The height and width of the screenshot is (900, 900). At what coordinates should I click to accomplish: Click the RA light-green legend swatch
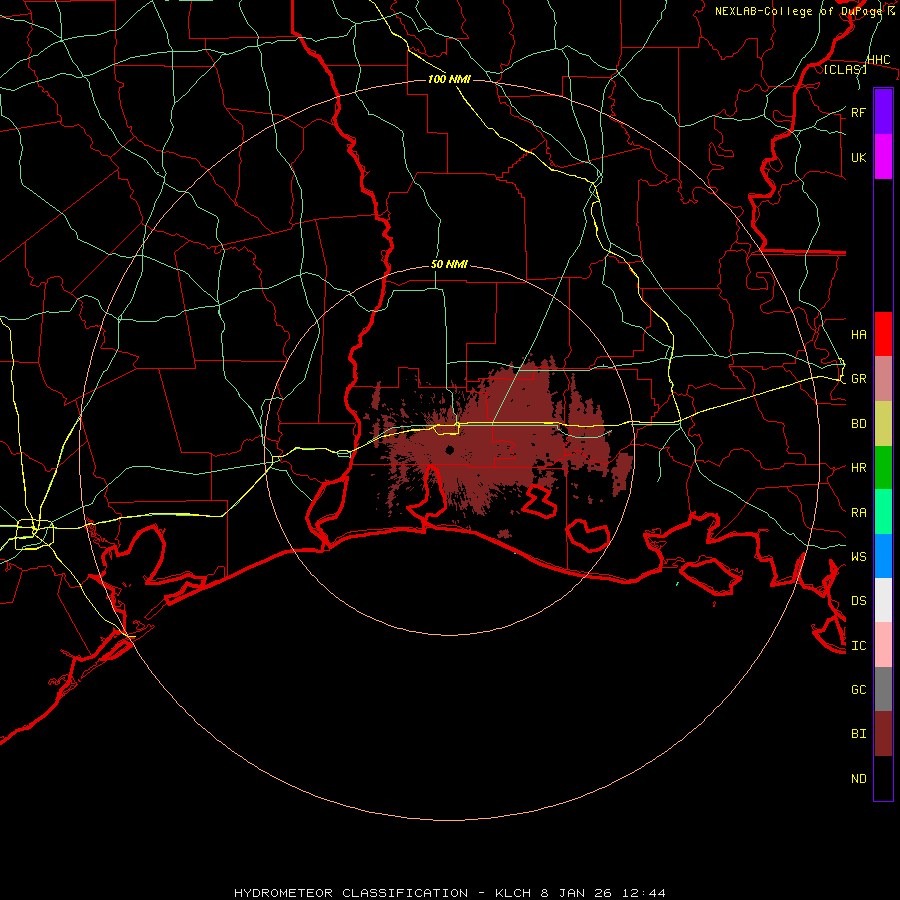[x=883, y=512]
